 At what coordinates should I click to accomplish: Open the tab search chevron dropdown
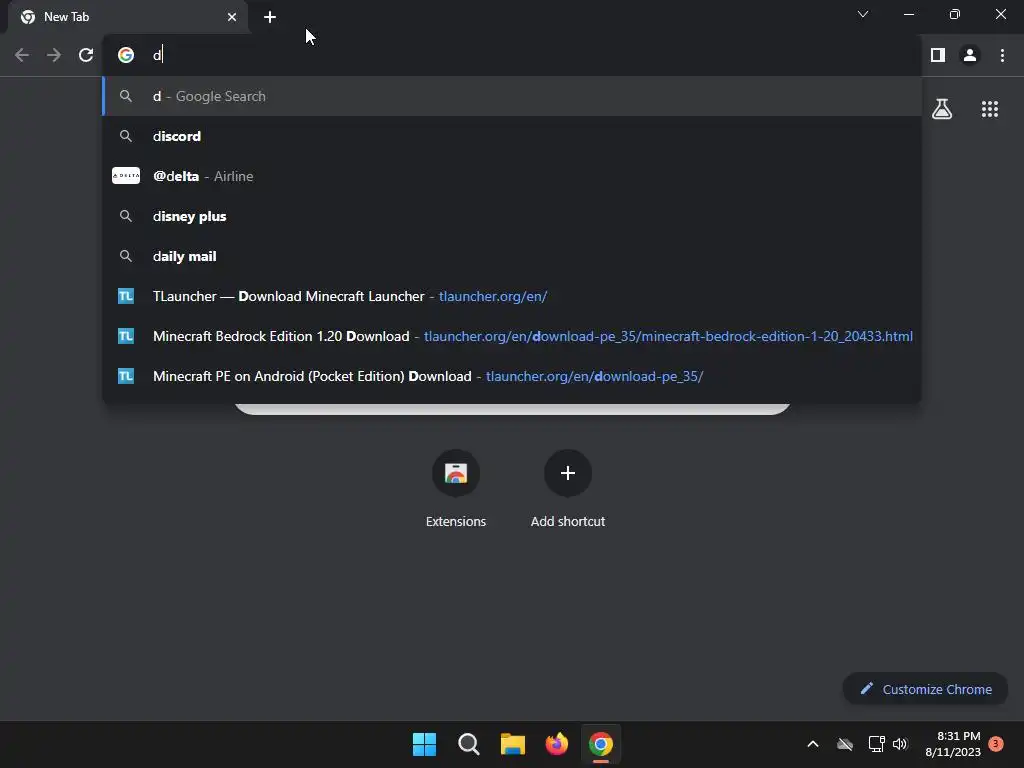[x=863, y=14]
